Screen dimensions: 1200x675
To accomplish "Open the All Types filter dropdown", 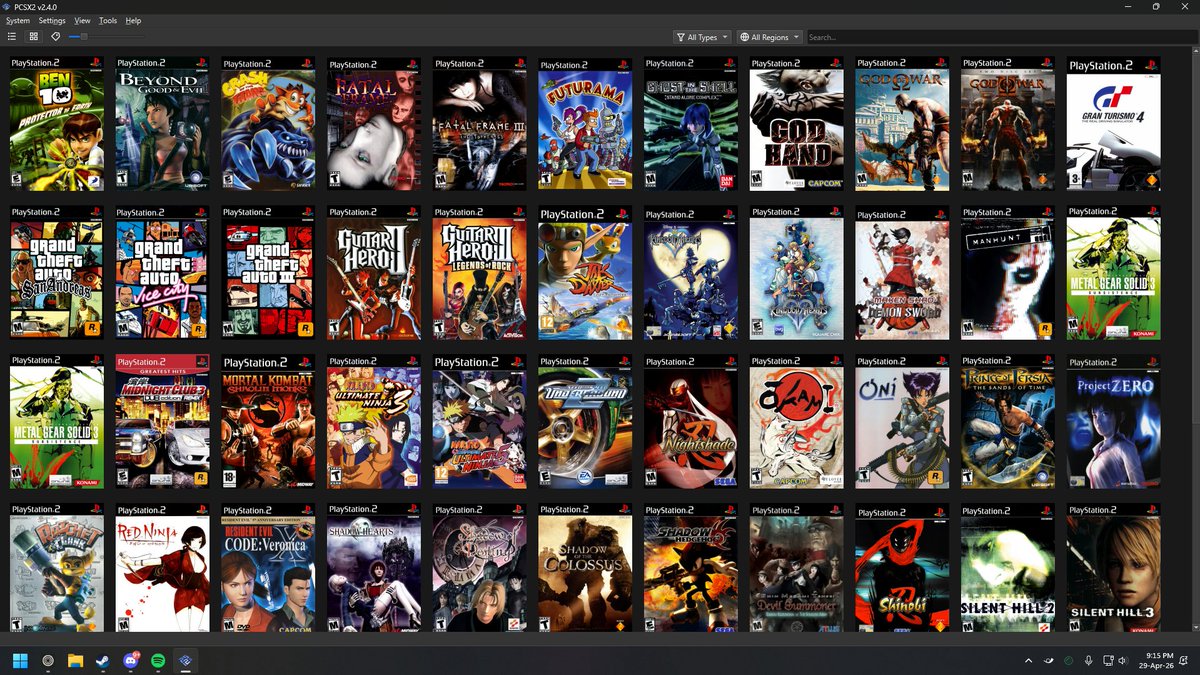I will point(702,37).
